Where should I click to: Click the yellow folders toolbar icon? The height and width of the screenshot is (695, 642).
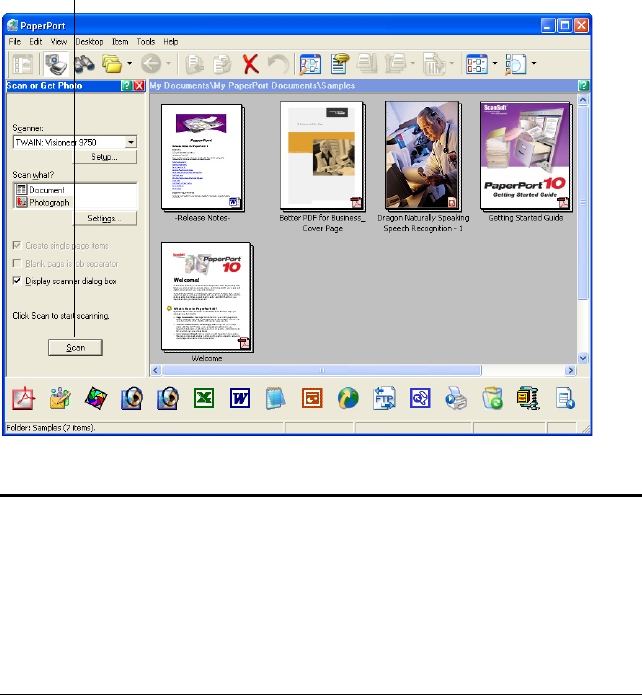(112, 64)
